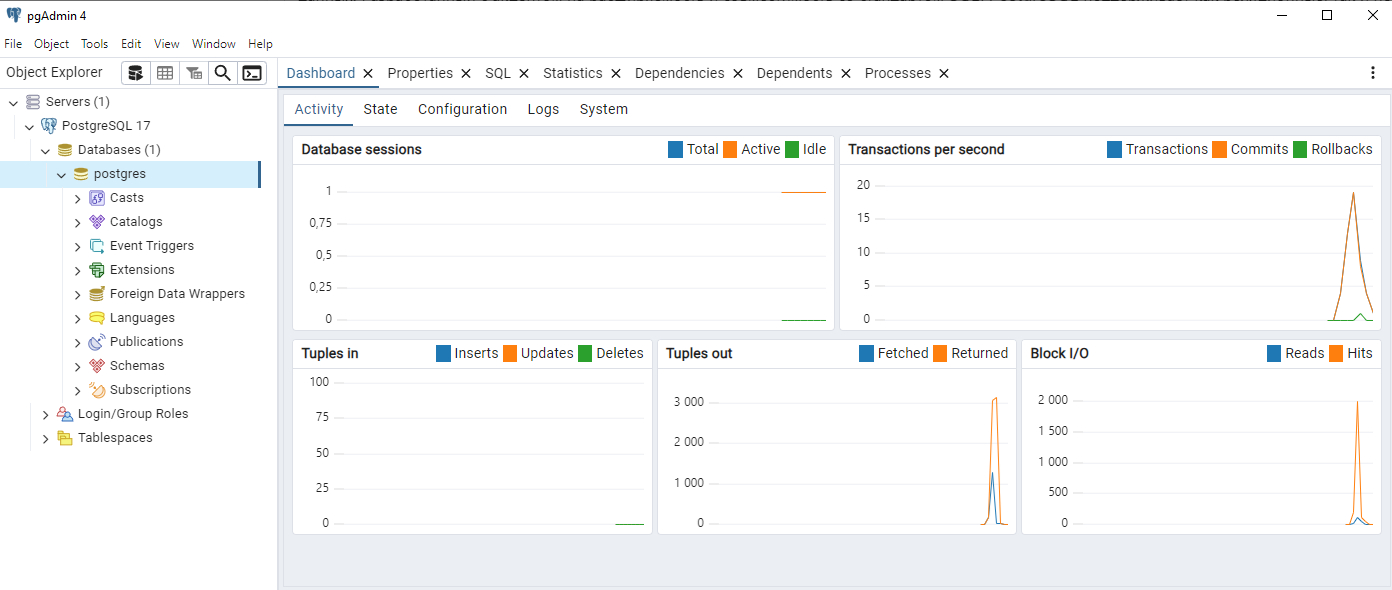Screen dimensions: 1392x590
Task: Click the Casts node icon
Action: (97, 198)
